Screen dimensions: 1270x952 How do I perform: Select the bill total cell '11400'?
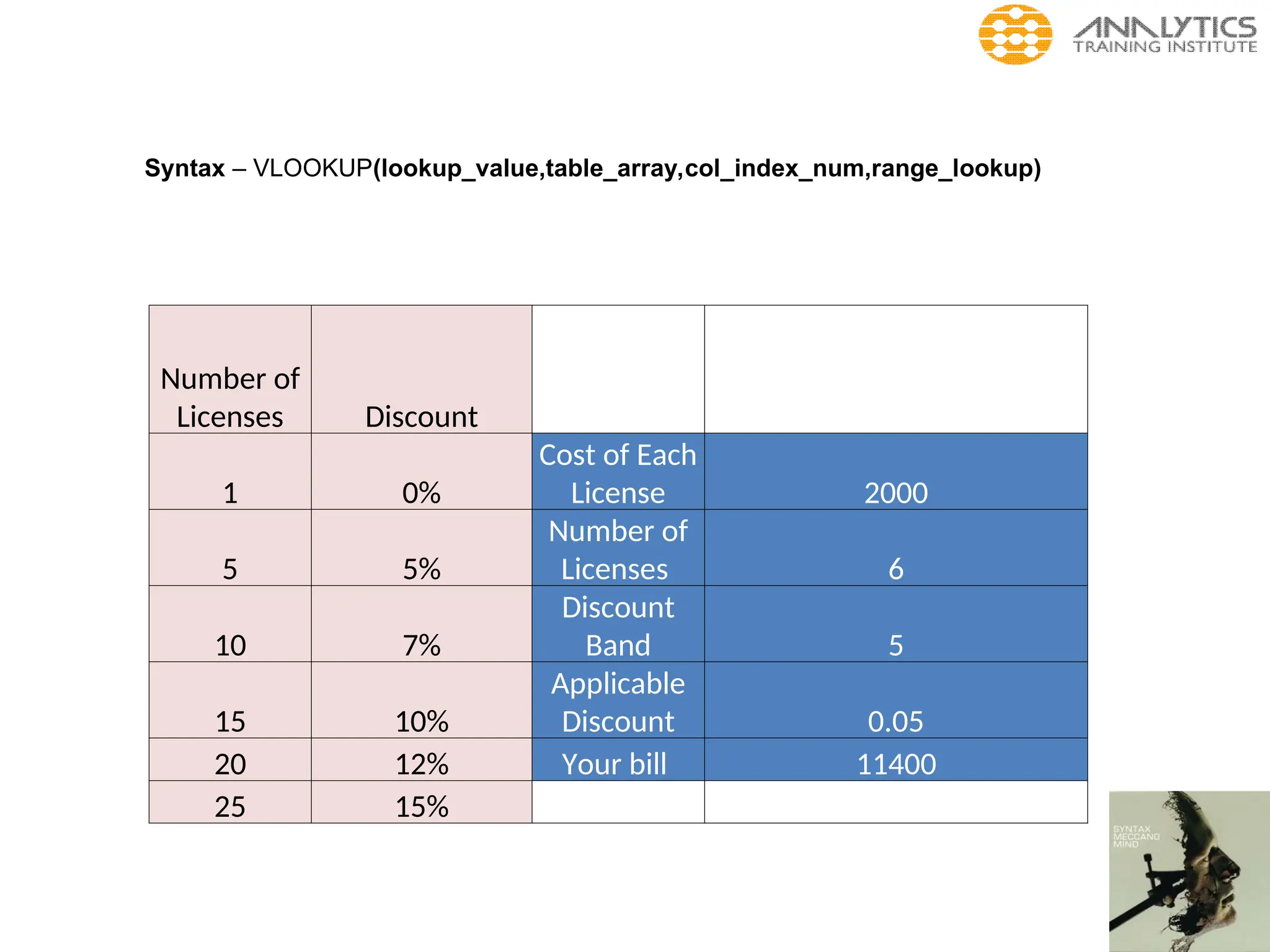point(896,759)
